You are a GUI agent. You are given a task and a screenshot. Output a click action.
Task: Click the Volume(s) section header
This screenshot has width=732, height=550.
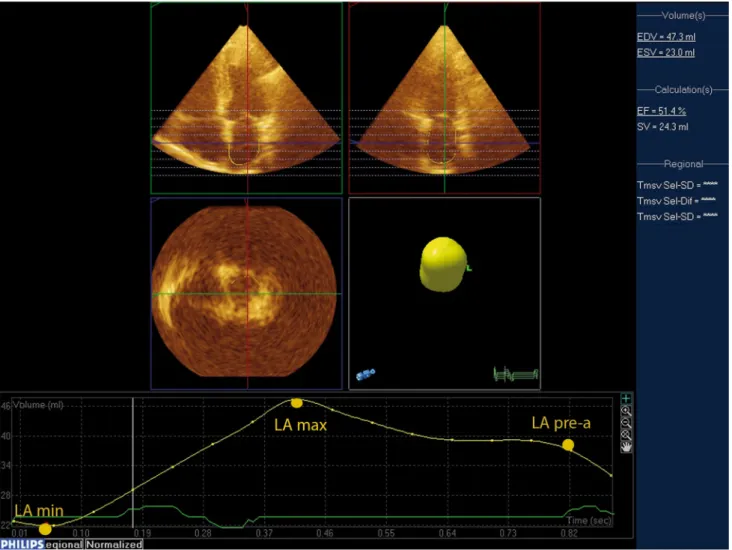pyautogui.click(x=683, y=16)
